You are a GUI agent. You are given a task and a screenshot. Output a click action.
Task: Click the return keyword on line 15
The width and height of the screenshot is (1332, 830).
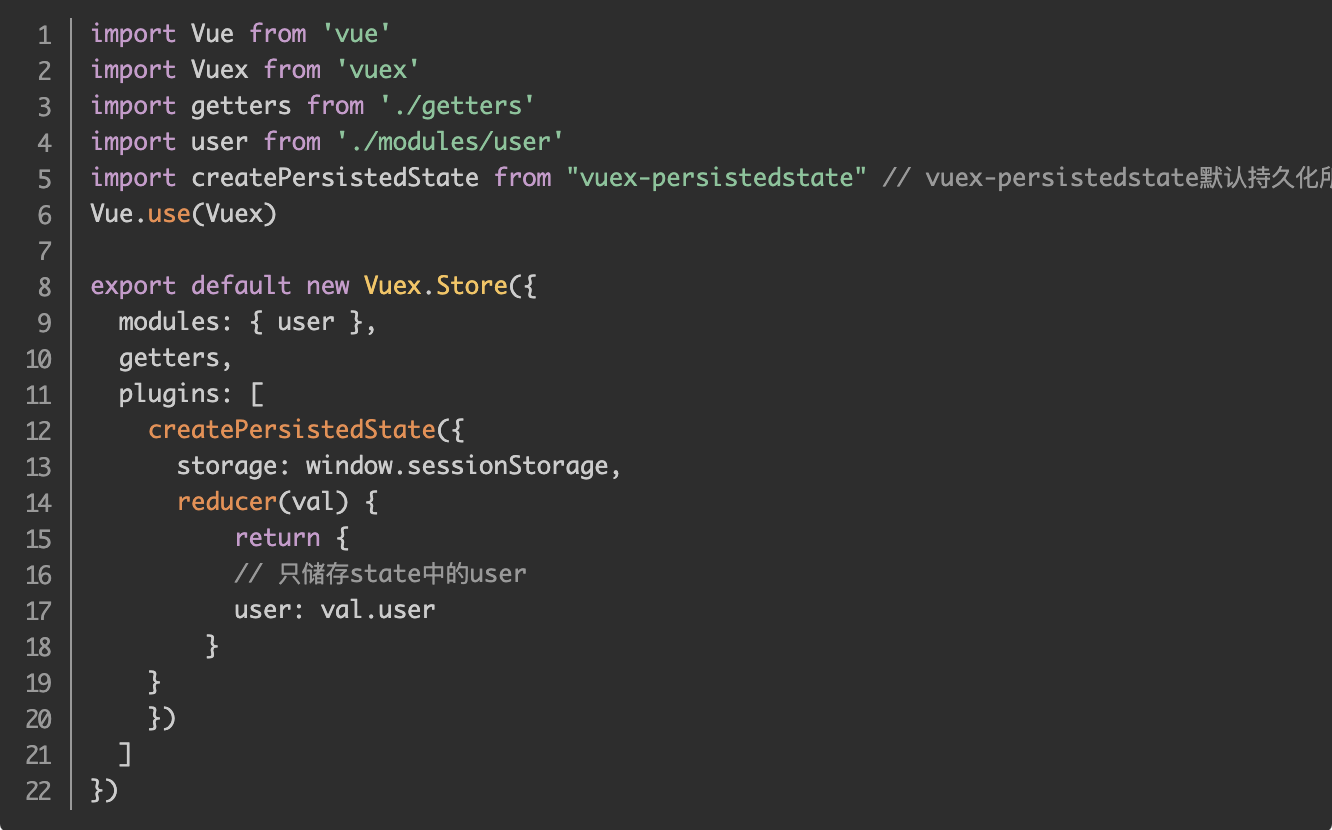pos(277,538)
